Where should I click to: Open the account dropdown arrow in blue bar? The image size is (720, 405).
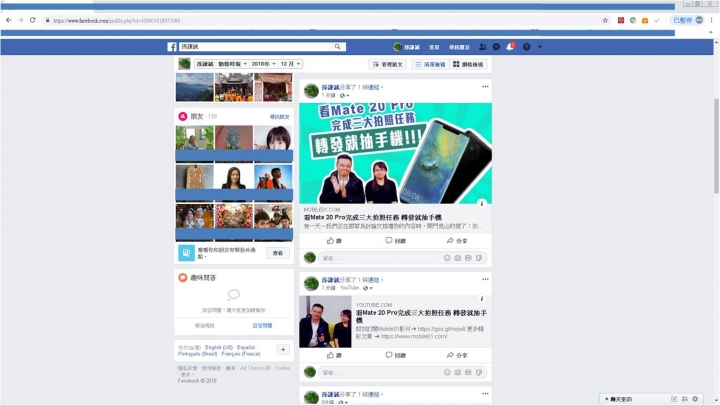pyautogui.click(x=540, y=47)
